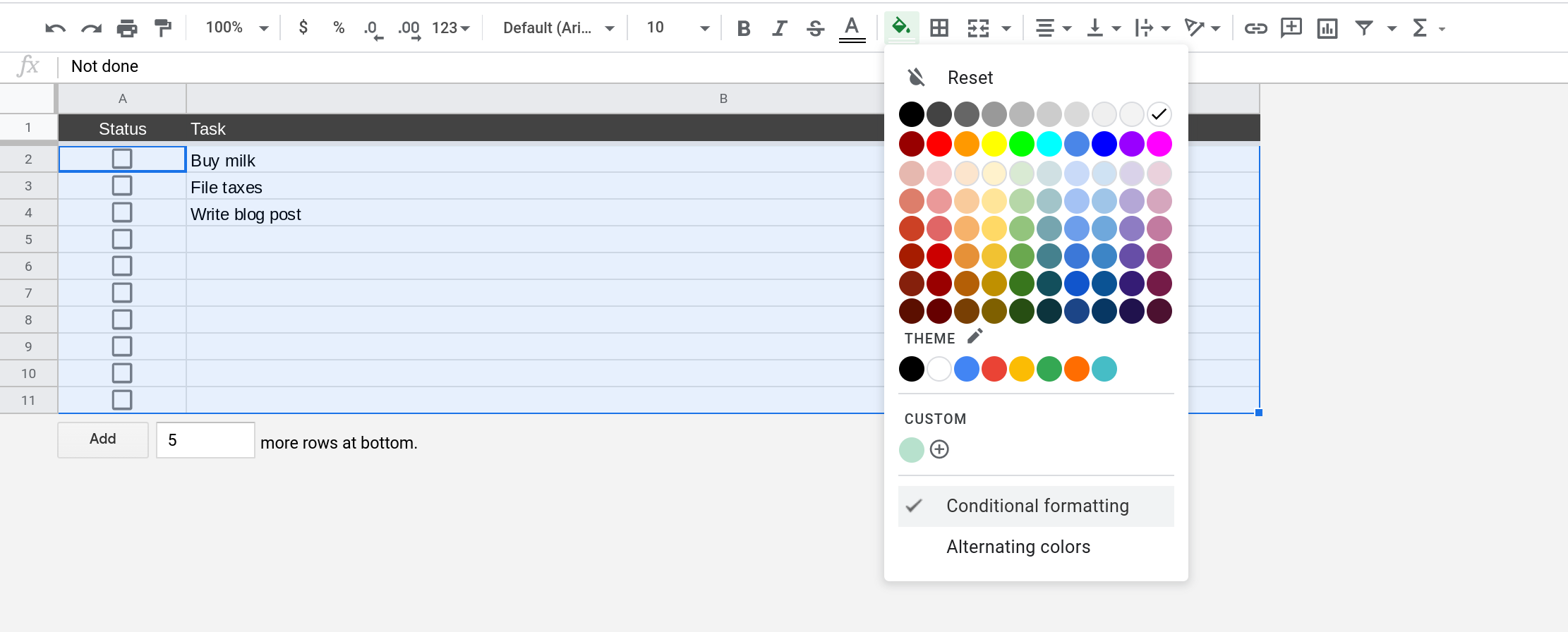
Task: Select Conditional formatting menu entry
Action: 1036,506
